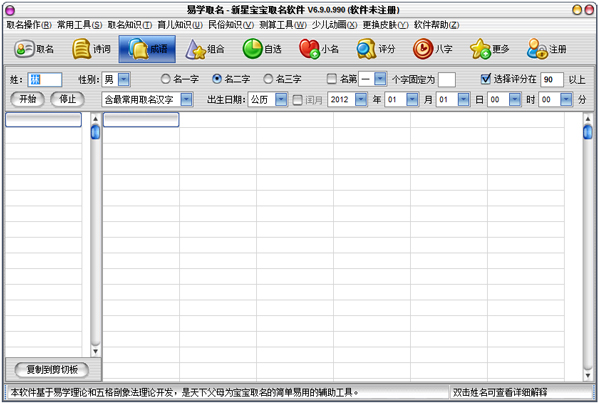600x404 pixels.
Task: Select the 诗词 poetry tool
Action: (91, 49)
